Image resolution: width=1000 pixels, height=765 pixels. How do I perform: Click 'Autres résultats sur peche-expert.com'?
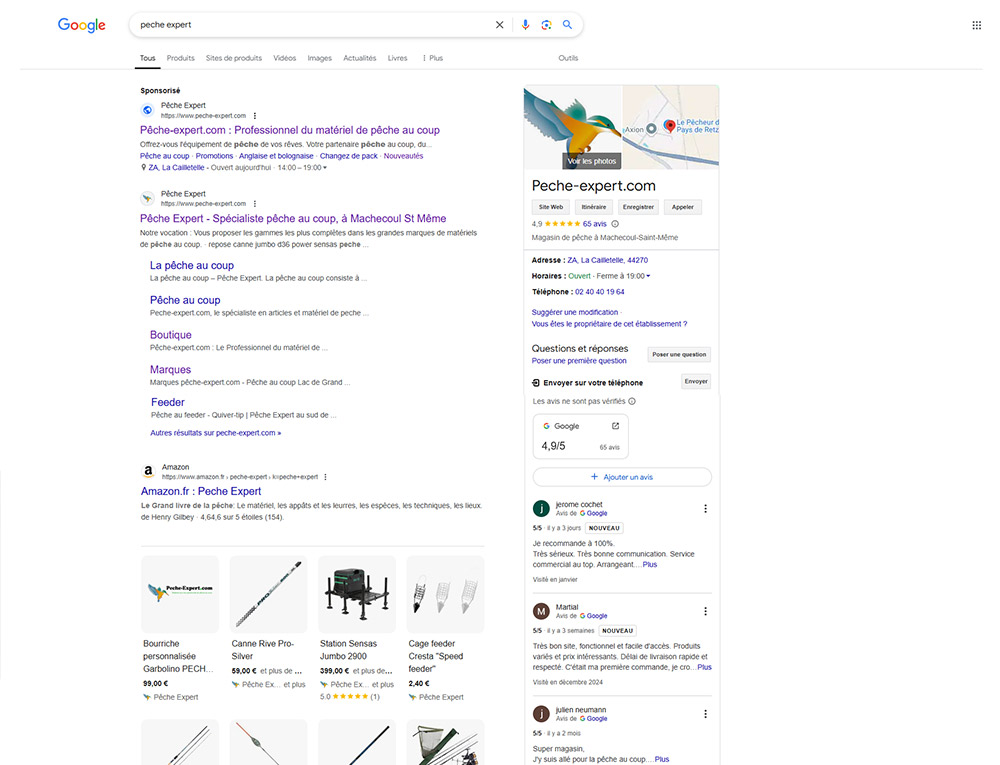216,433
